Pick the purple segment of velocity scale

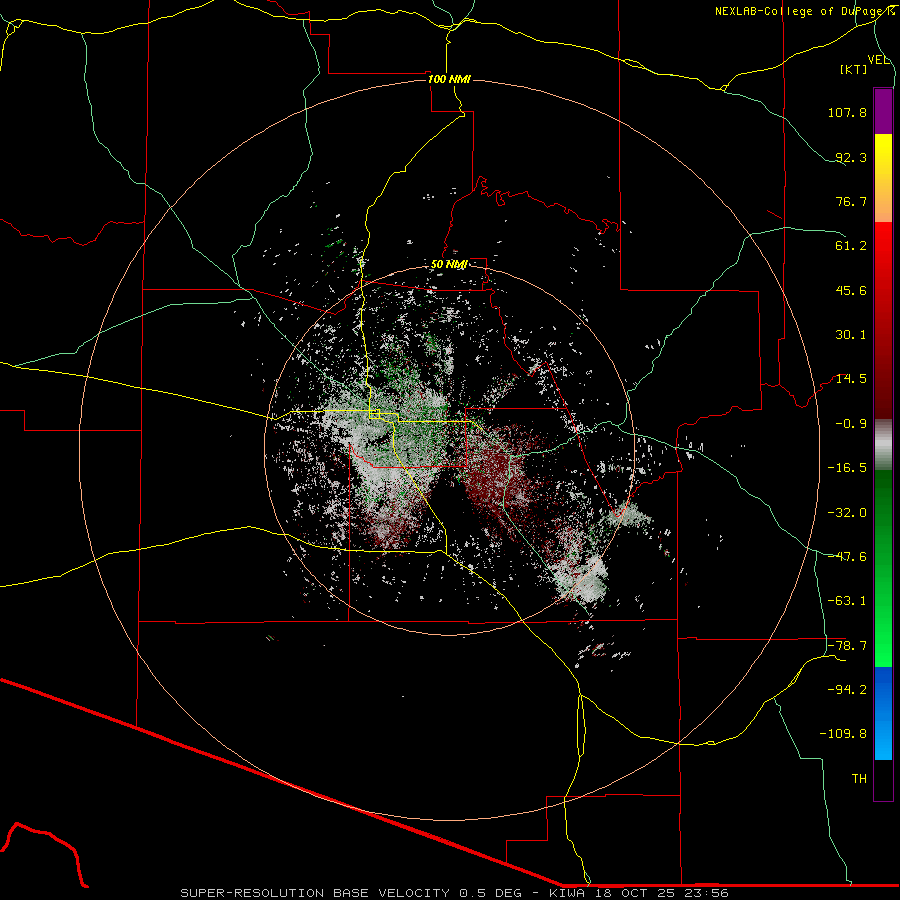click(x=883, y=111)
